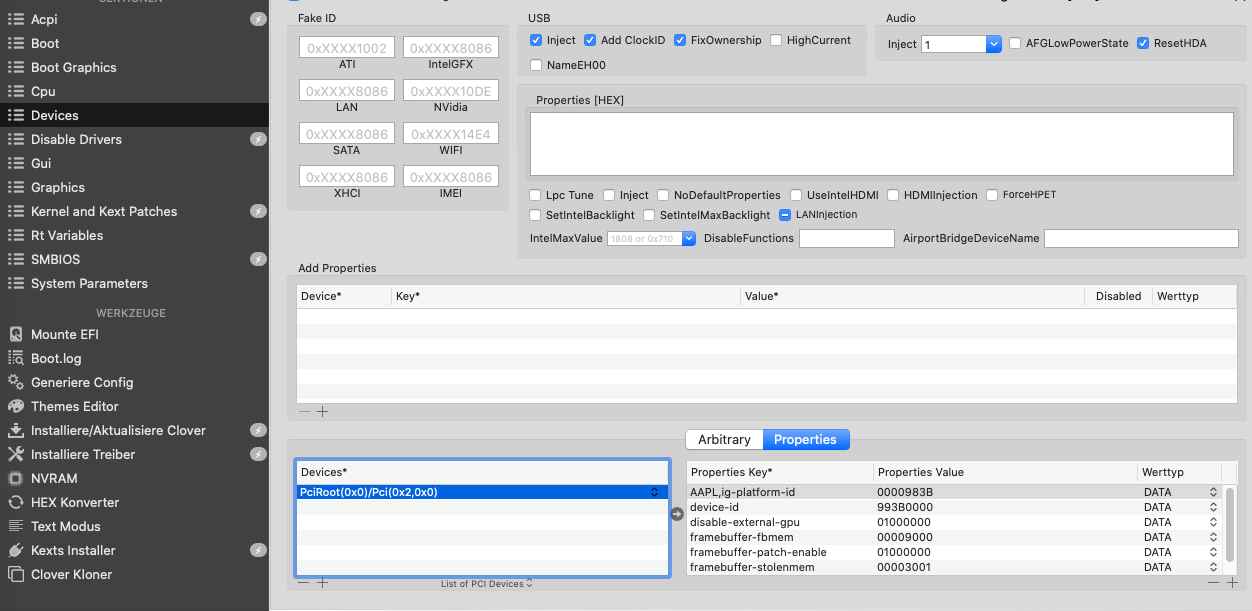Open the Boot.log viewer icon
Viewport: 1252px width, 611px height.
pyautogui.click(x=15, y=358)
